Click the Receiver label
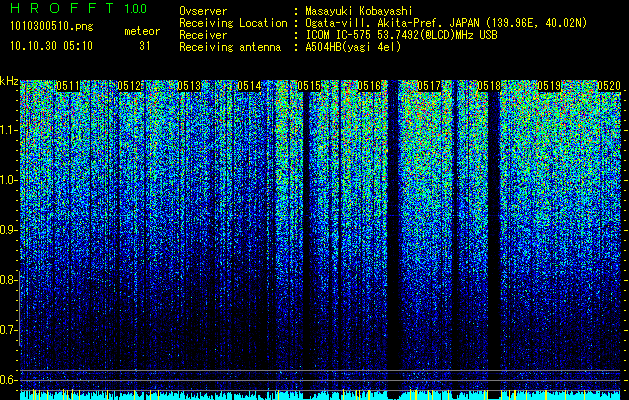 click(203, 35)
